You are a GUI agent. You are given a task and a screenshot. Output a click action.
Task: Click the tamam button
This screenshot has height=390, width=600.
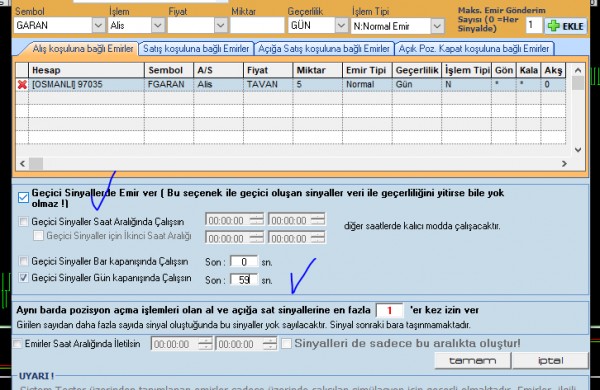coord(473,361)
